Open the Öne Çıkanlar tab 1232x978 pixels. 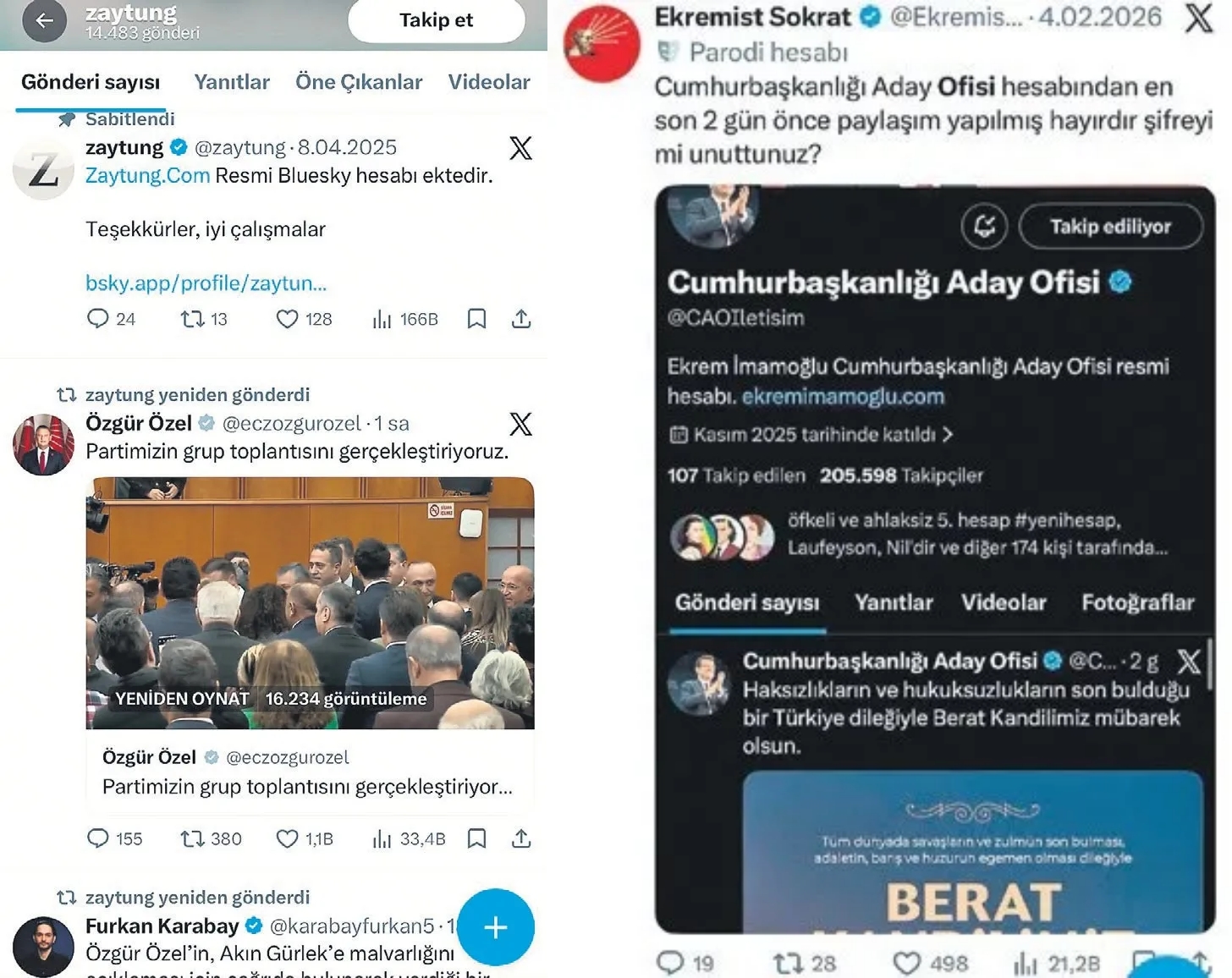(x=359, y=82)
